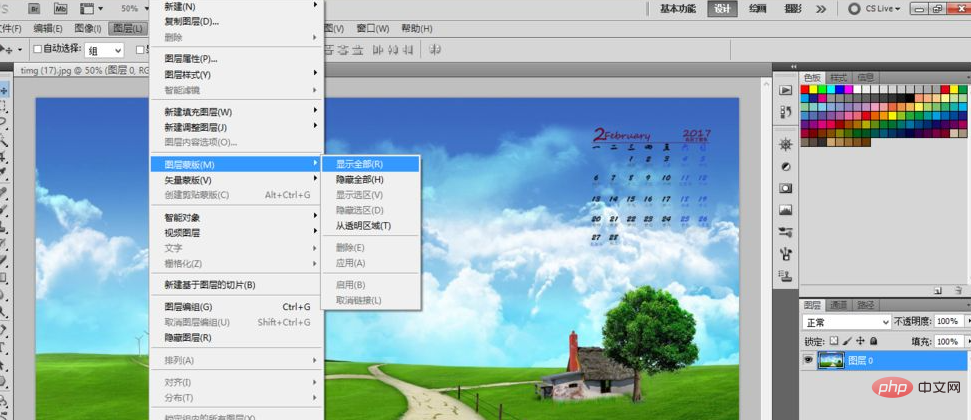
Task: Toggle lock all padlock icon
Action: (x=873, y=341)
